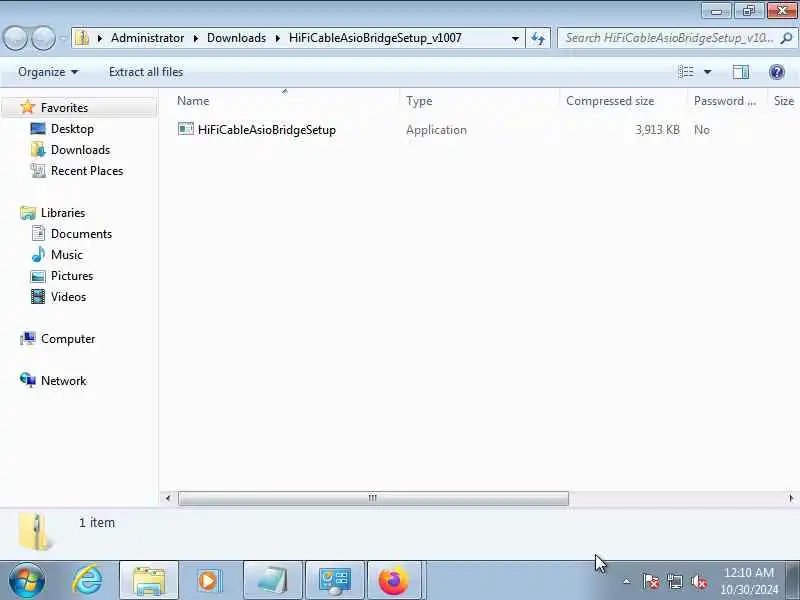Click the Application type cell
The width and height of the screenshot is (800, 600).
click(436, 130)
